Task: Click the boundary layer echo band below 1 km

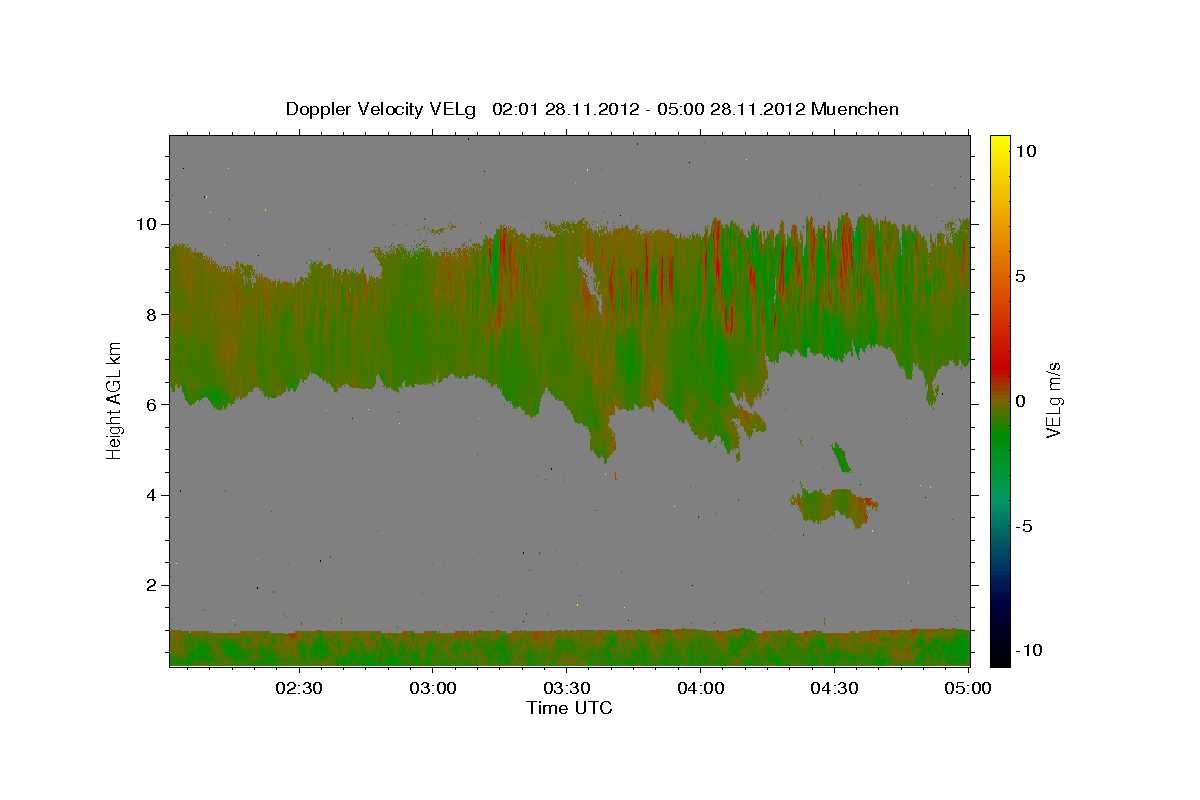Action: tap(569, 647)
